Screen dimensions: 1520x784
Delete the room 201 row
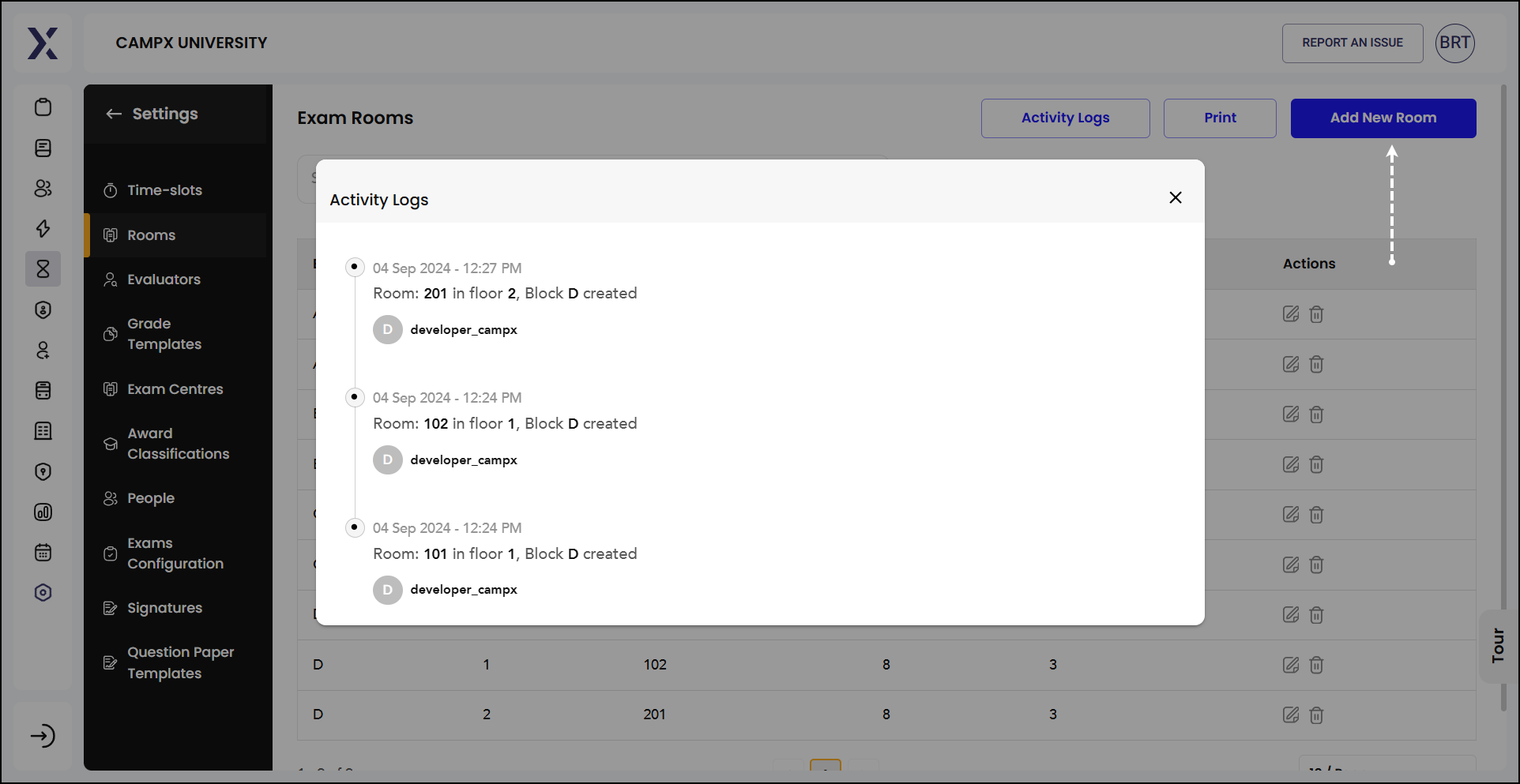click(1316, 715)
